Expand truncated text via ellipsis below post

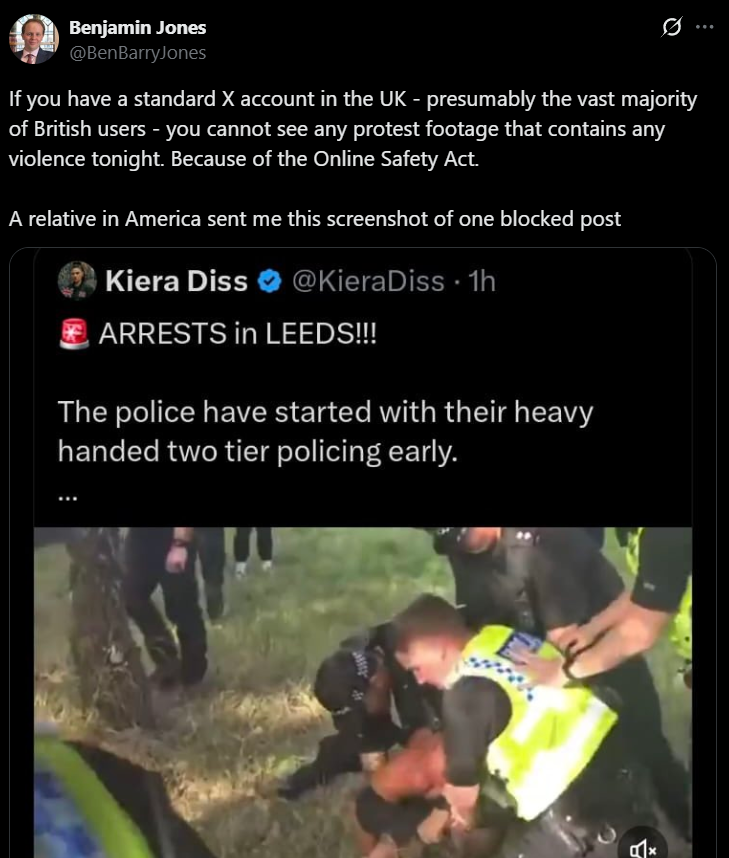[67, 498]
